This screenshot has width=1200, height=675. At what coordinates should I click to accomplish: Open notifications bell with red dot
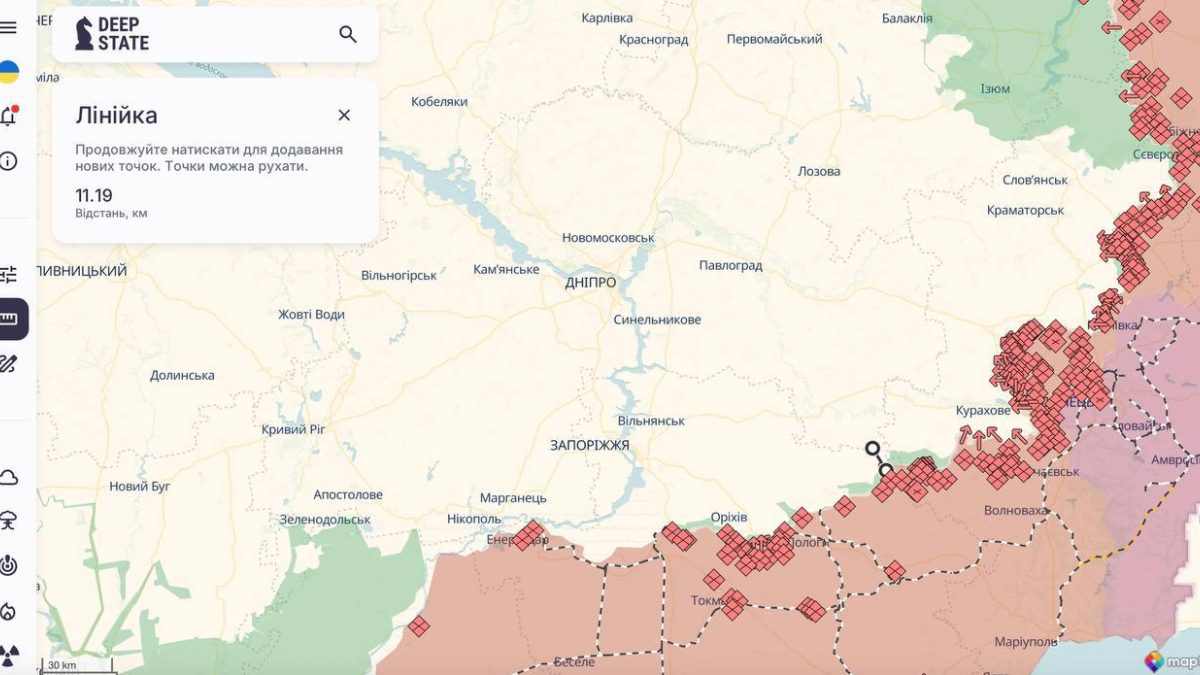tap(9, 116)
